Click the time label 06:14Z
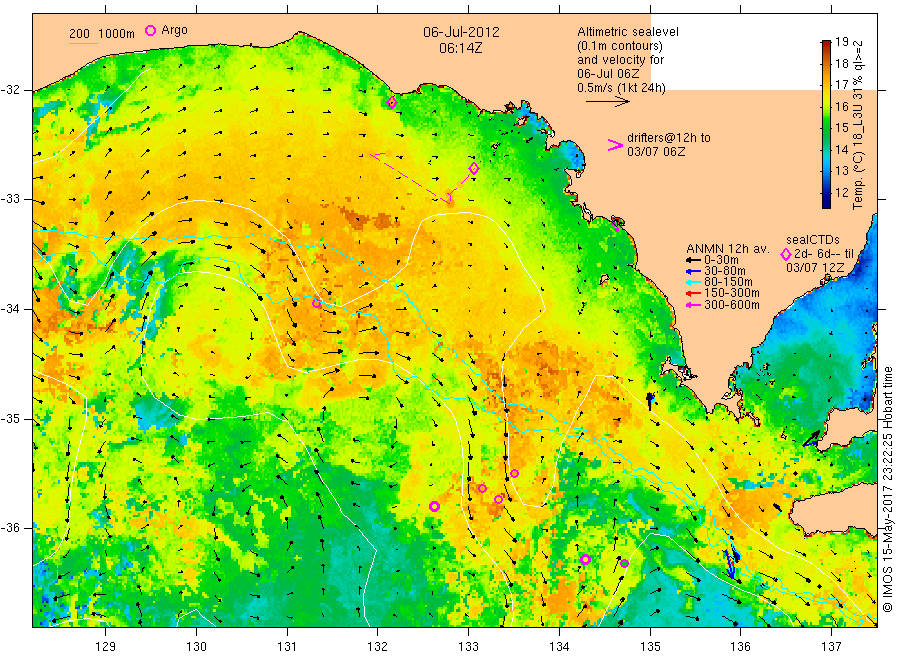 [460, 48]
